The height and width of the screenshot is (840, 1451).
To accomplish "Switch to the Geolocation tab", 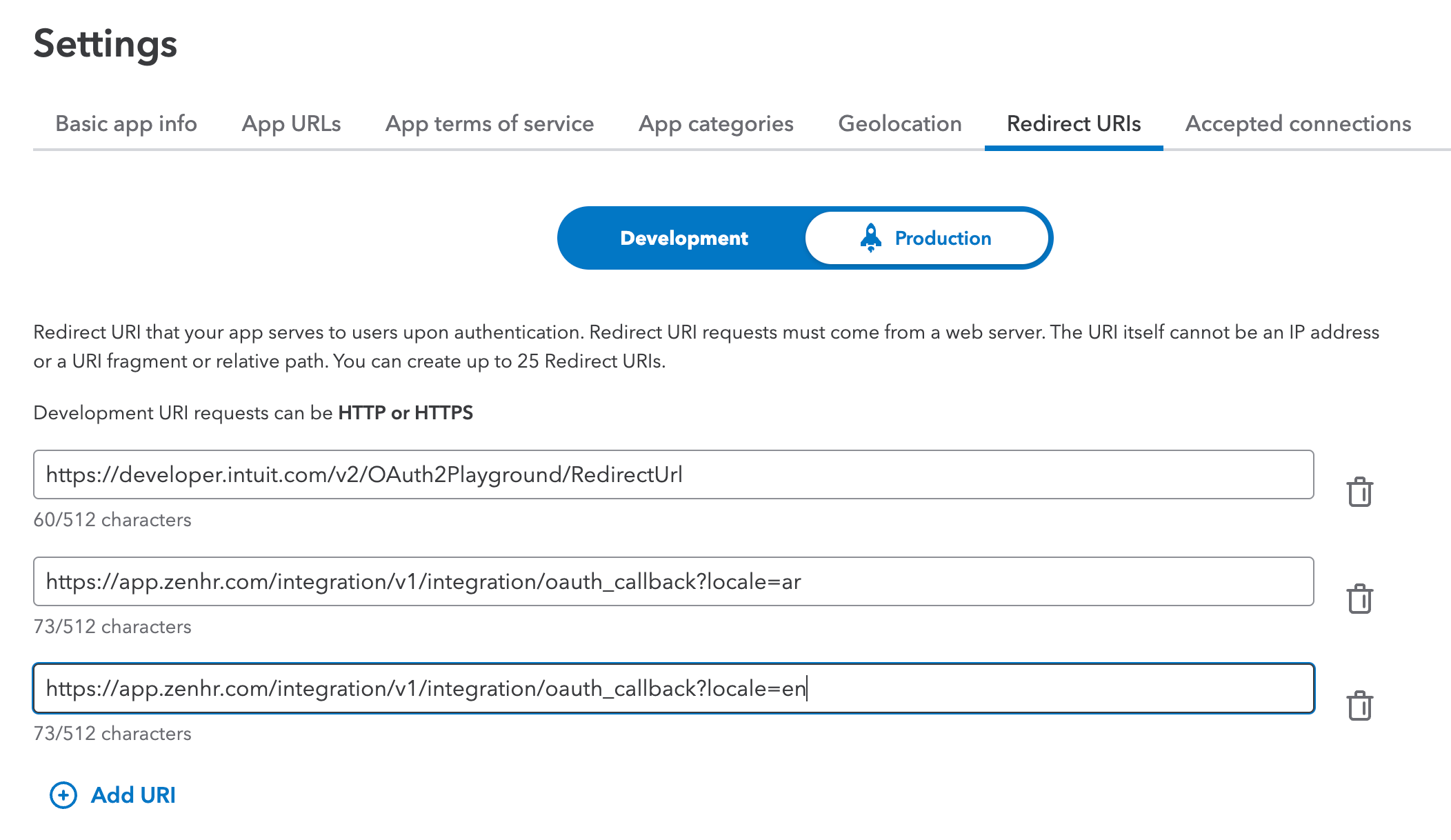I will 900,123.
